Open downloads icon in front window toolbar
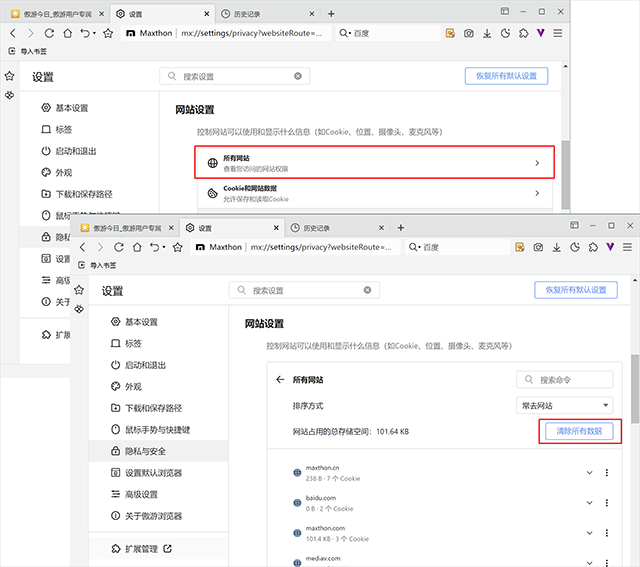Image resolution: width=640 pixels, height=567 pixels. [x=557, y=247]
